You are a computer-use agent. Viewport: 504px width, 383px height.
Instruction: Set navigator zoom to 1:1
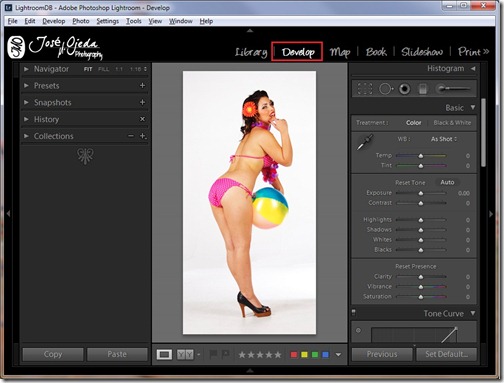119,69
